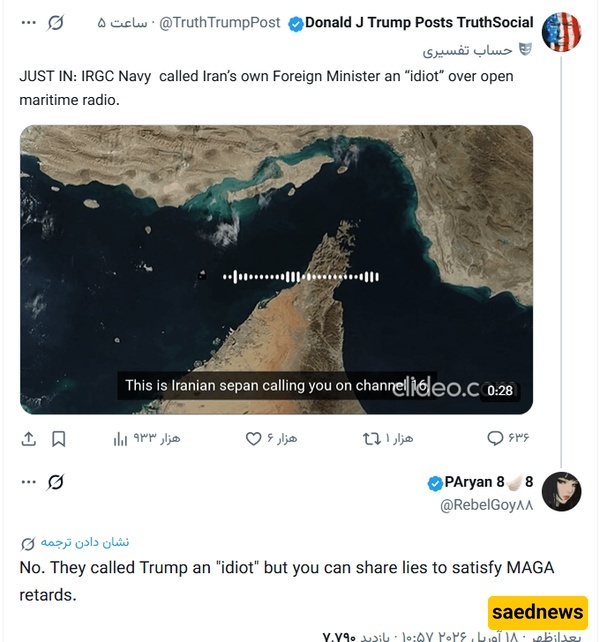Open Donald J Trump Posts TruthSocial profile avatar

tap(561, 33)
